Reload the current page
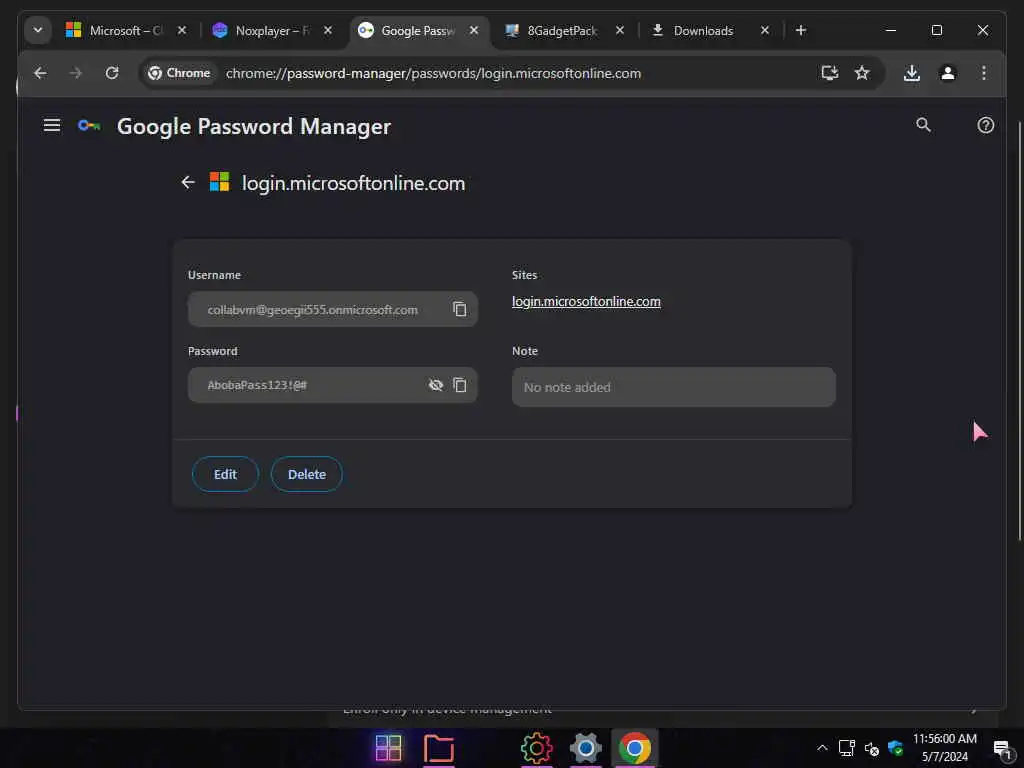 [112, 73]
